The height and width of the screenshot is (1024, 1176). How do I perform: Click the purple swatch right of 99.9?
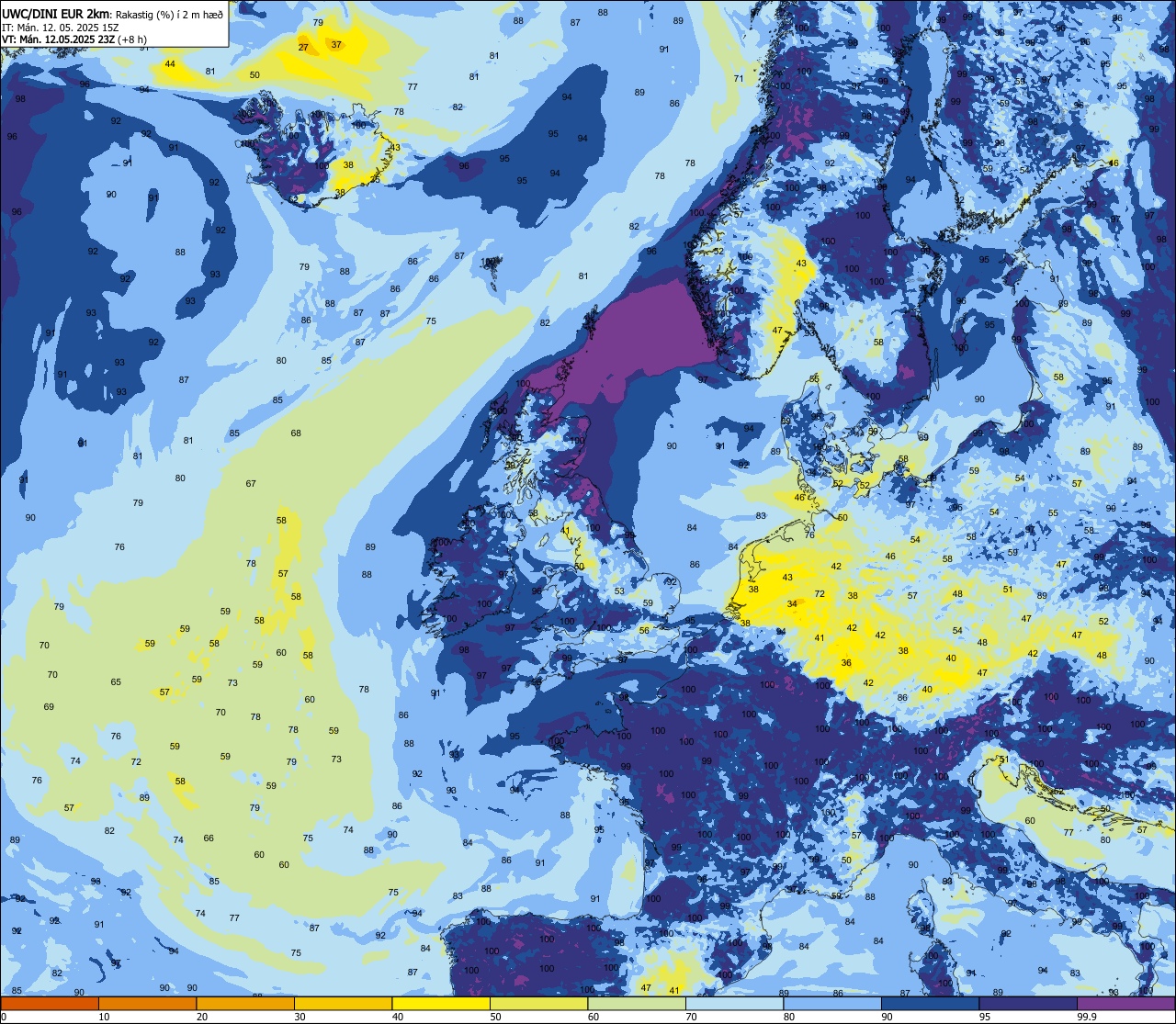click(x=1126, y=1003)
